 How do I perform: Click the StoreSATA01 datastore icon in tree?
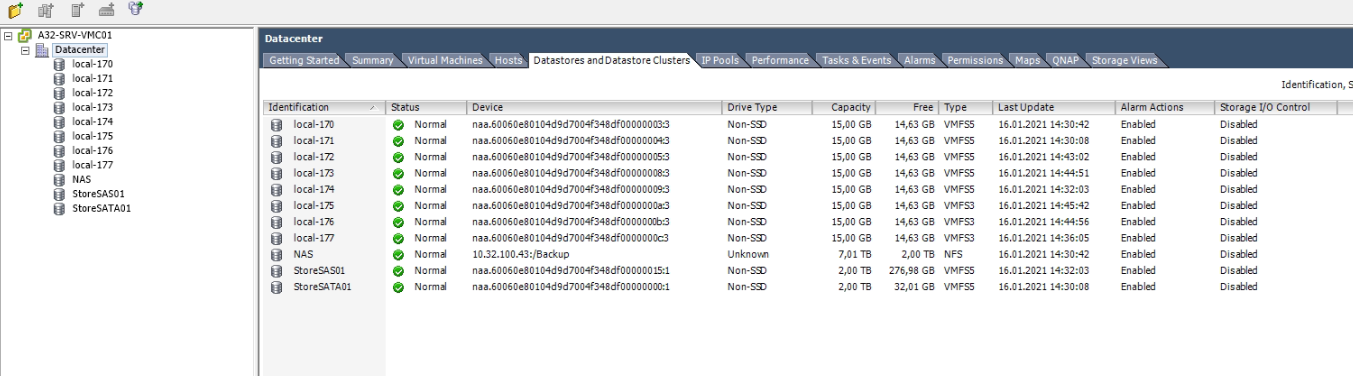point(60,209)
